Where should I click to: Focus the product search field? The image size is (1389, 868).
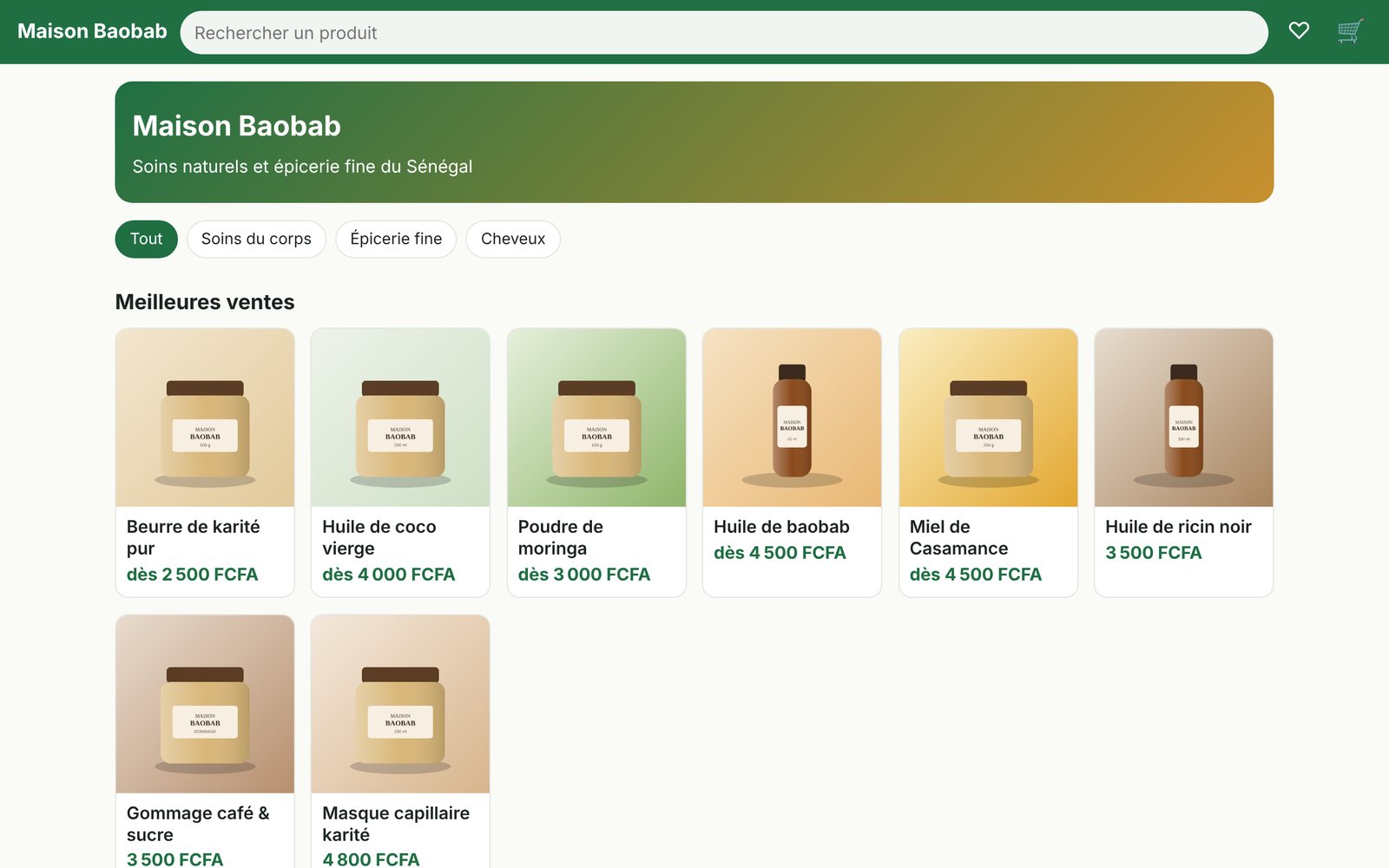click(x=724, y=32)
